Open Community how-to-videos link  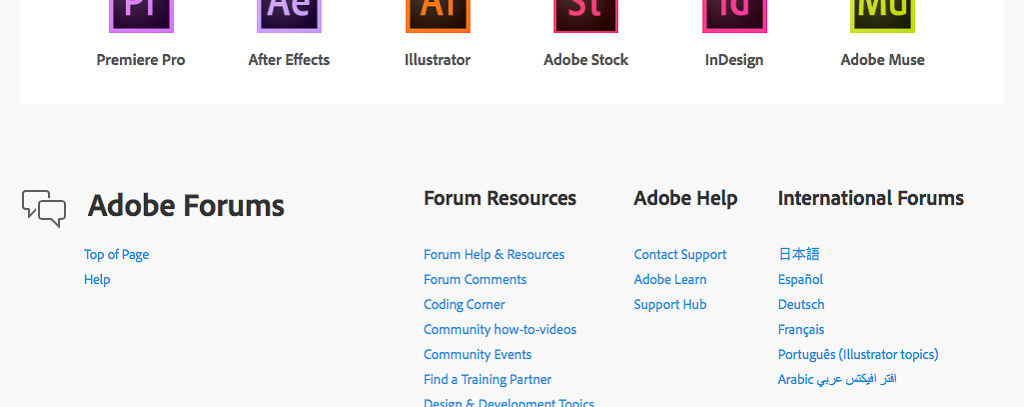(500, 329)
